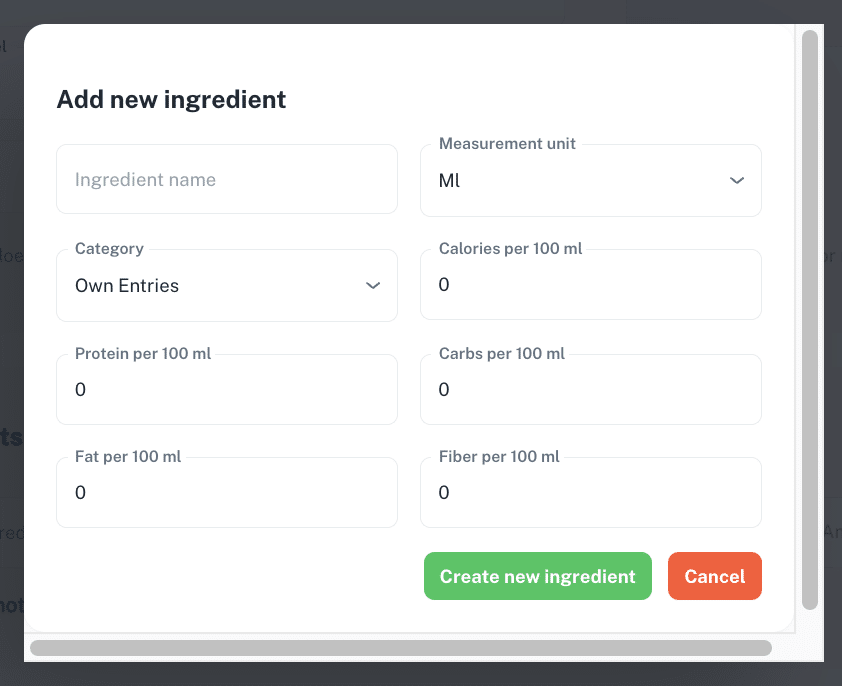Open the Measurement unit dropdown showing Ml
The image size is (842, 686).
591,180
